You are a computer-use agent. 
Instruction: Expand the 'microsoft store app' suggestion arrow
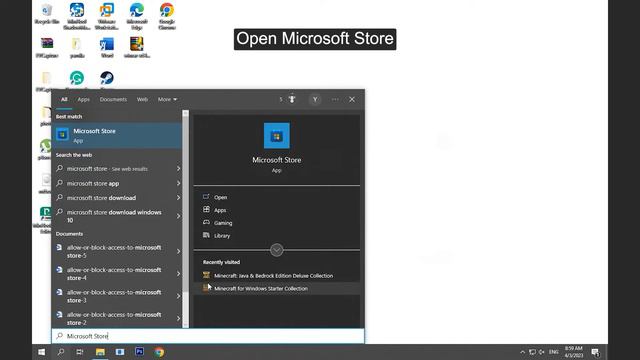click(x=178, y=183)
